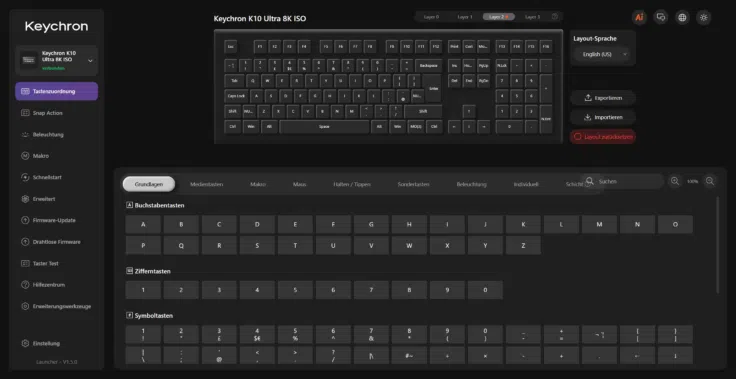Viewport: 736px width, 379px height.
Task: Open the Individuell tab
Action: (x=526, y=184)
